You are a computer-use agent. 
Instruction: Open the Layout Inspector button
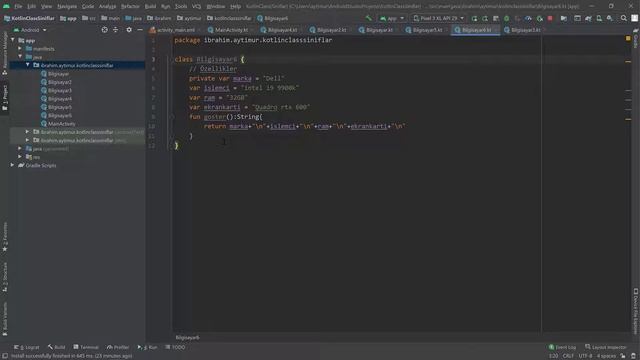point(606,347)
